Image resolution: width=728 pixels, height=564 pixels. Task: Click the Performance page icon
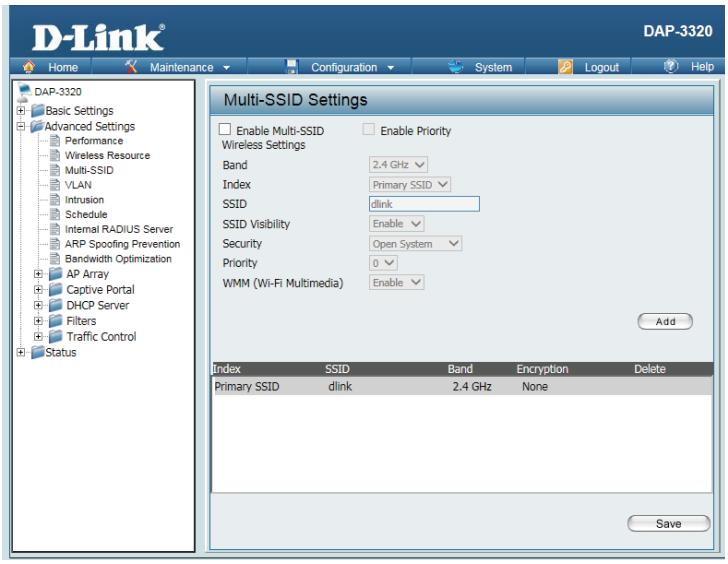pyautogui.click(x=55, y=140)
